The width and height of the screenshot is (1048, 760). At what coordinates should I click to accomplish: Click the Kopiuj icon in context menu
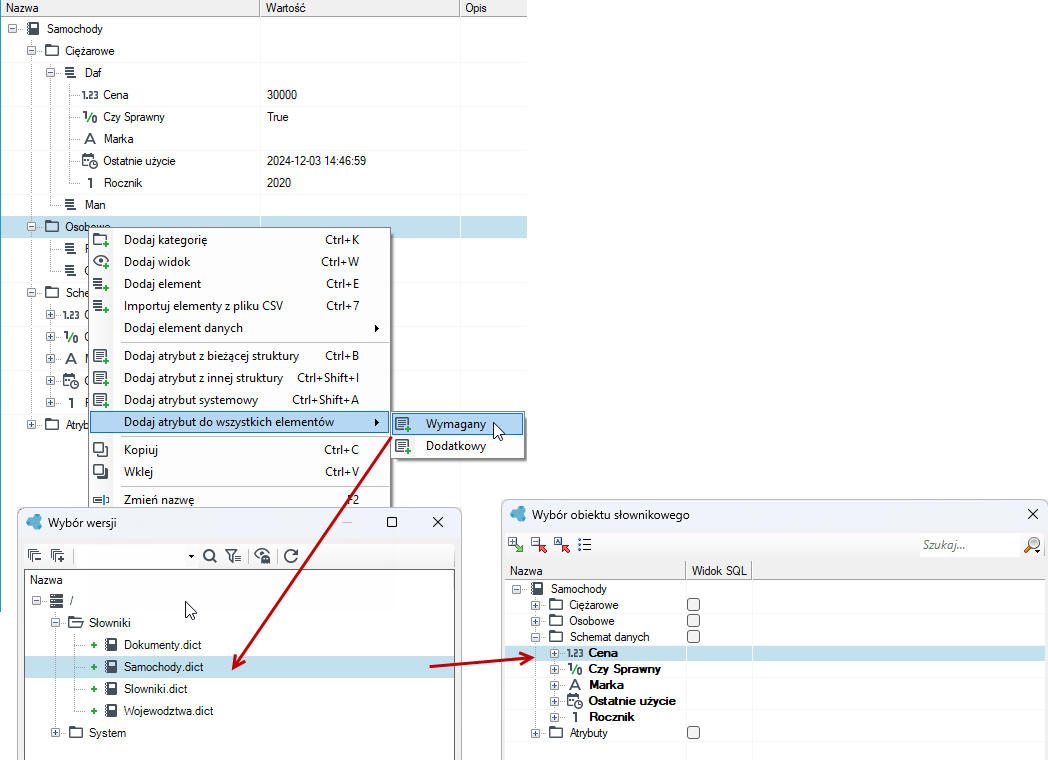(x=101, y=450)
